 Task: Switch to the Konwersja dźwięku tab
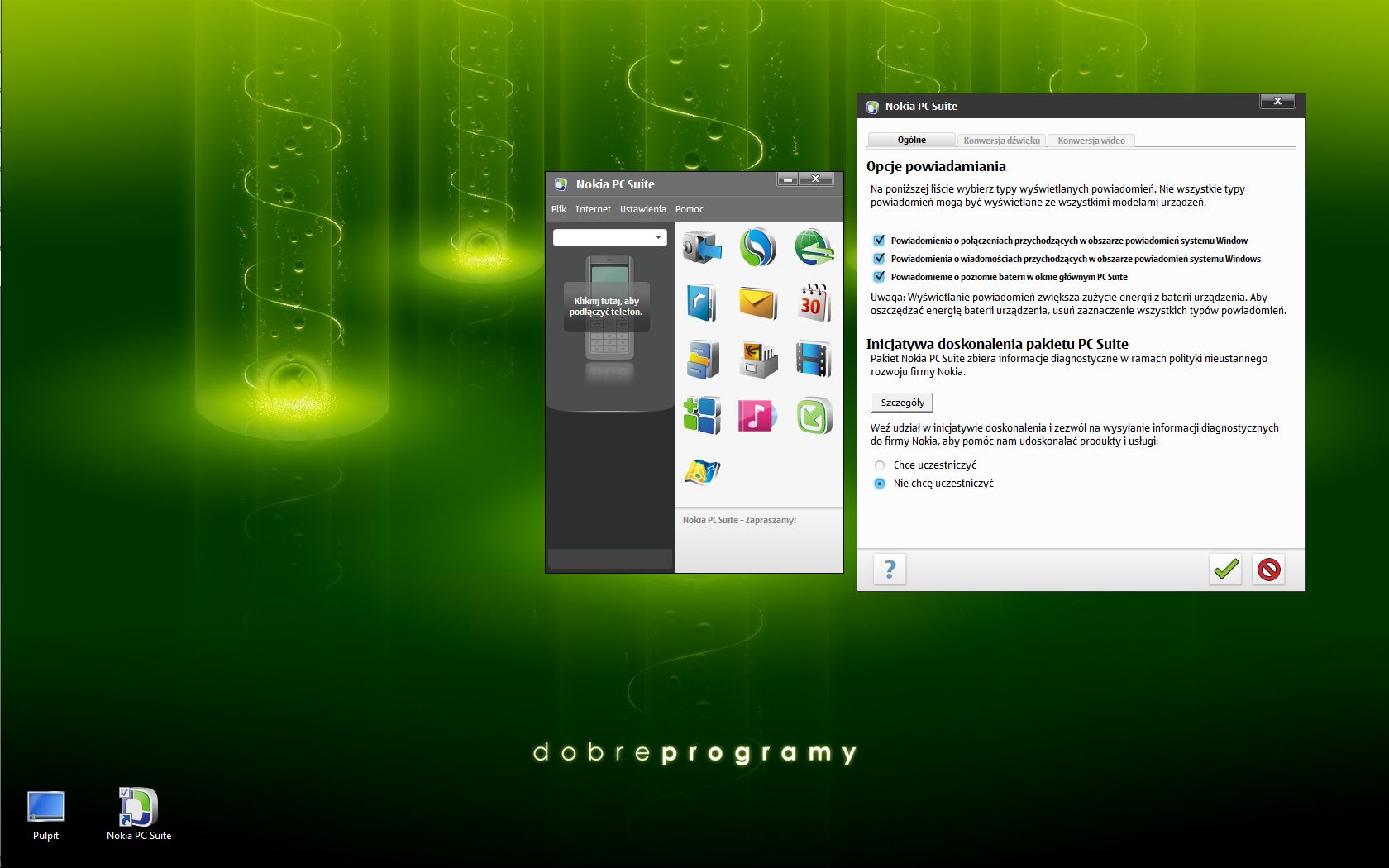point(1001,141)
